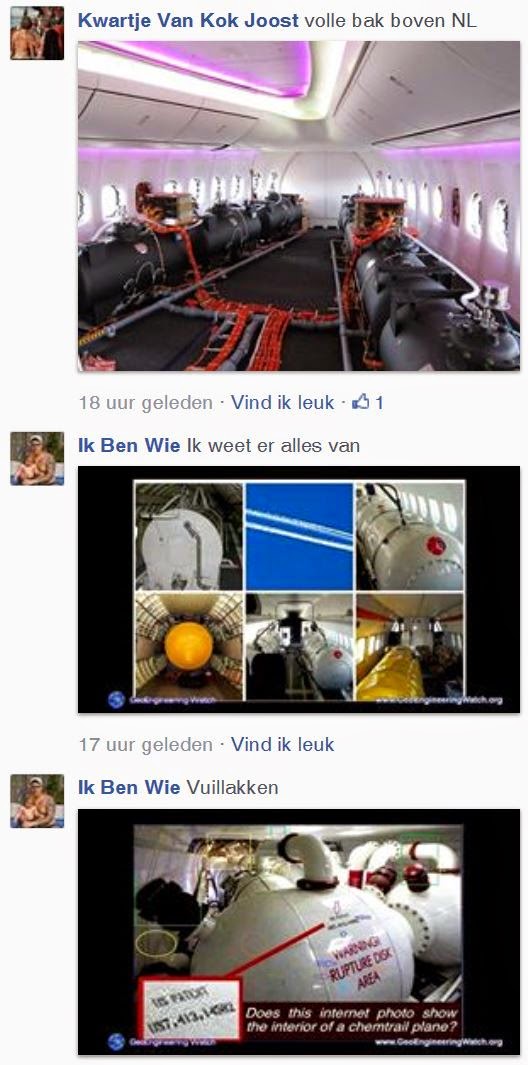Click the thumbs-up like count icon
Viewport: 528px width, 1065px height.
click(x=360, y=402)
